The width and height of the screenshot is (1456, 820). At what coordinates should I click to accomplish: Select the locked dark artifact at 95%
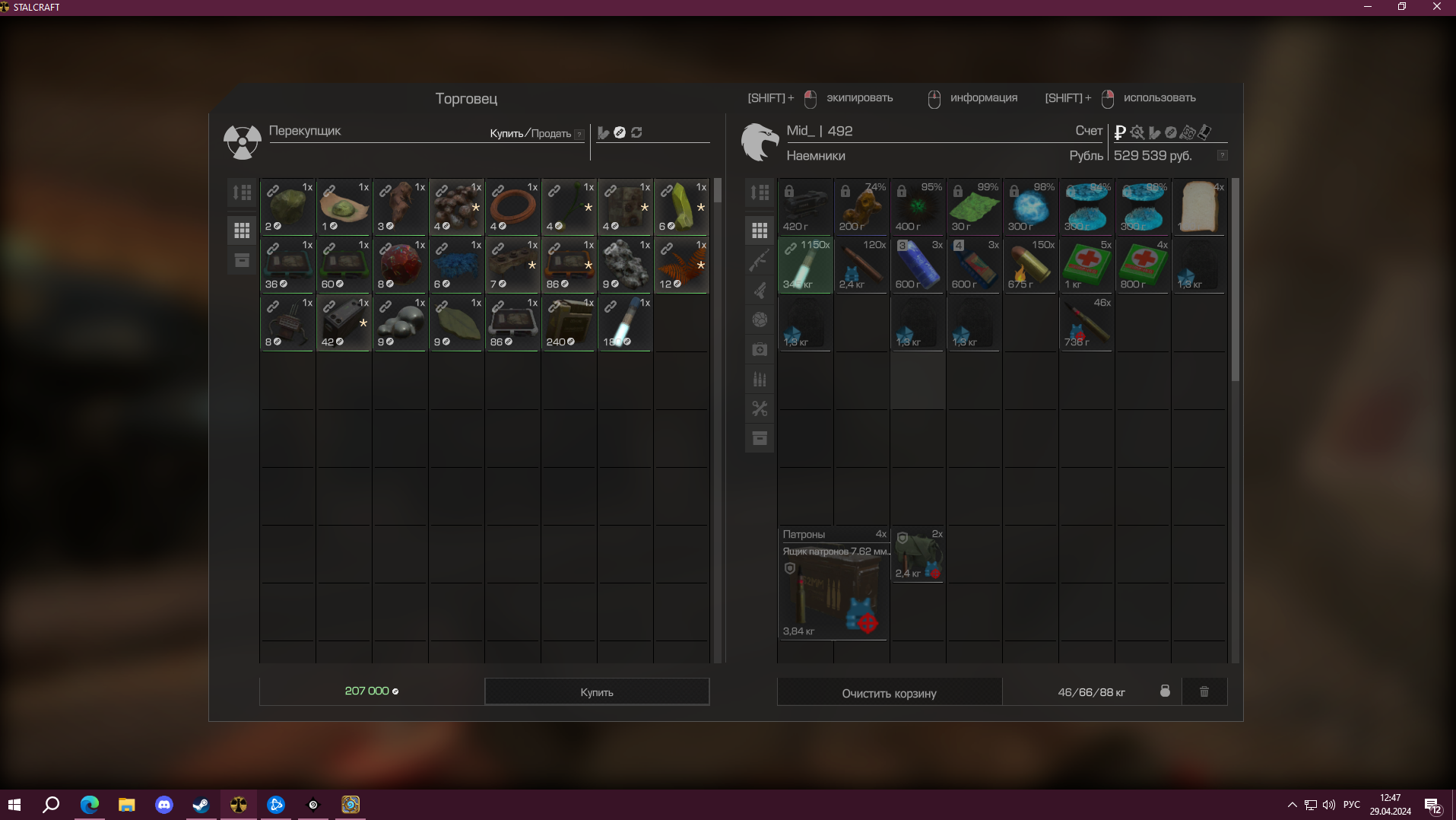[918, 207]
